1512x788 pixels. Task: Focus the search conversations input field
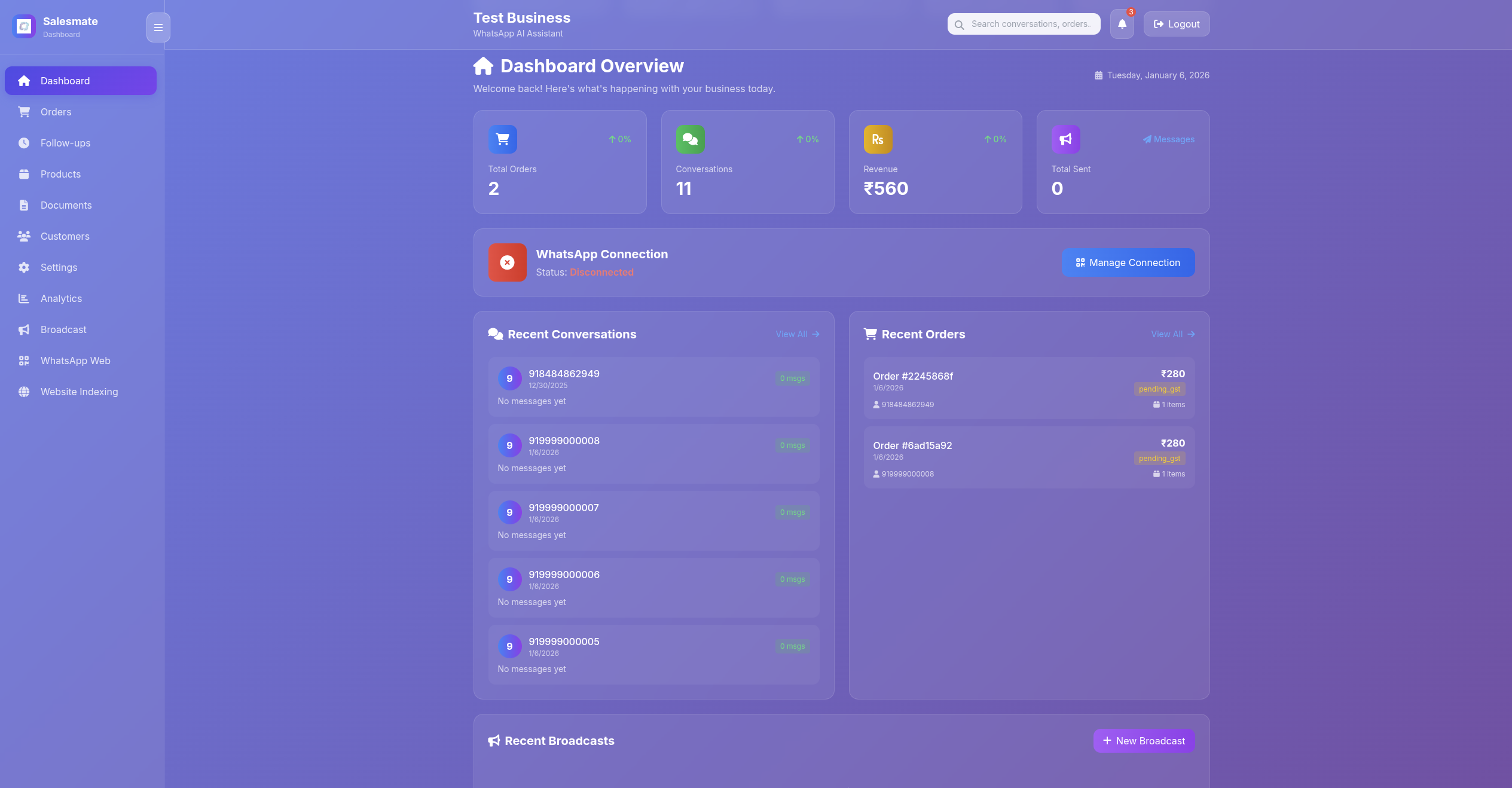coord(1031,25)
